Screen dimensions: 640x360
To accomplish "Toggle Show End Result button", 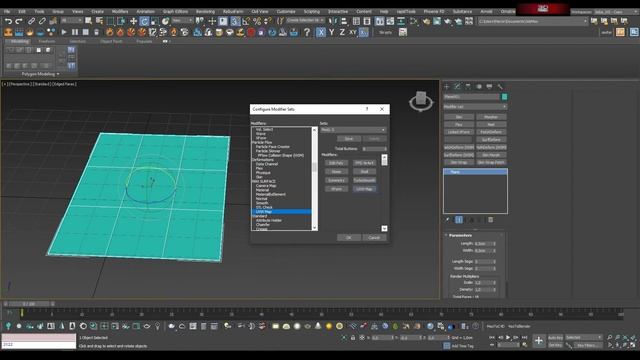I will click(459, 220).
